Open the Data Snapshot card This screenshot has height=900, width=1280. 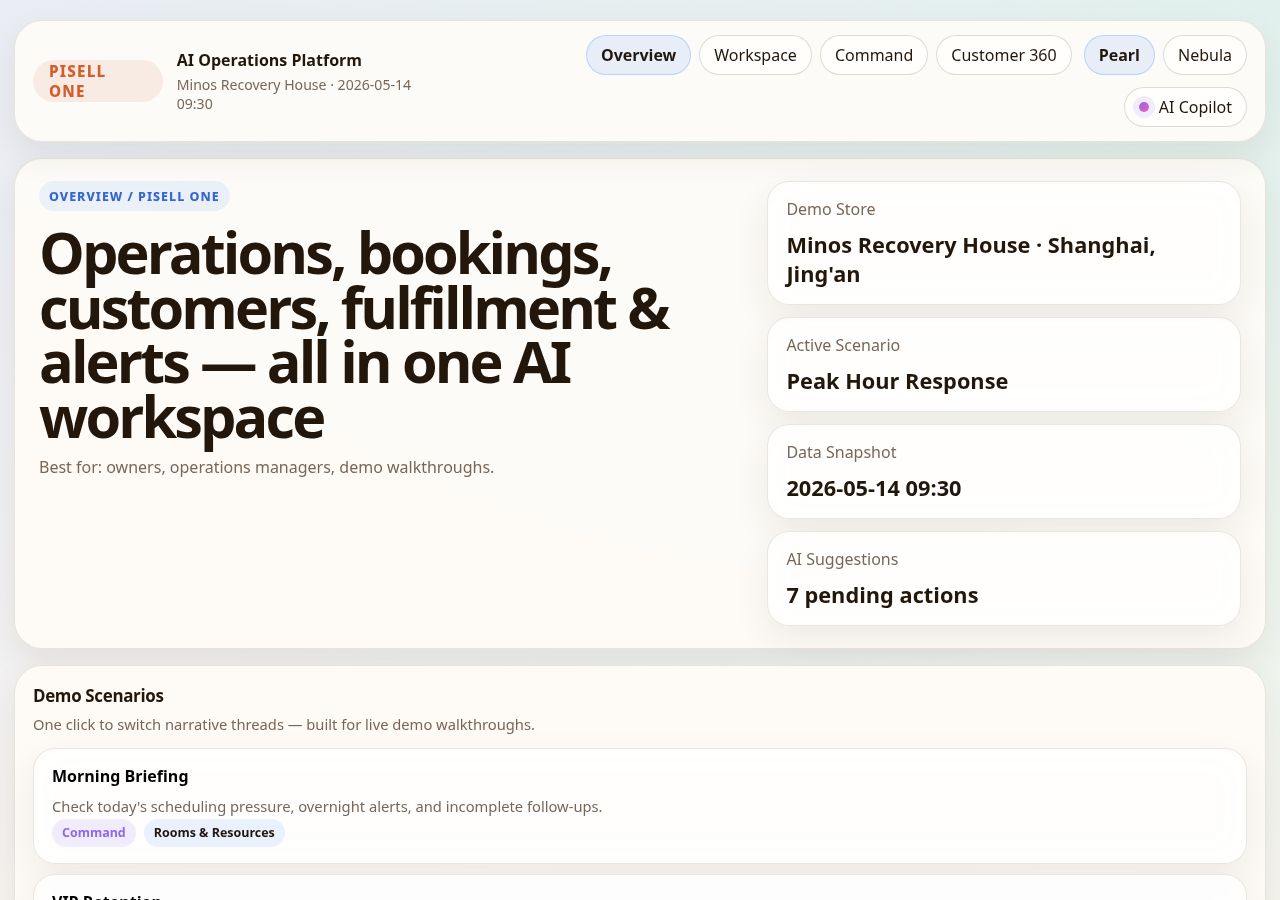1004,471
